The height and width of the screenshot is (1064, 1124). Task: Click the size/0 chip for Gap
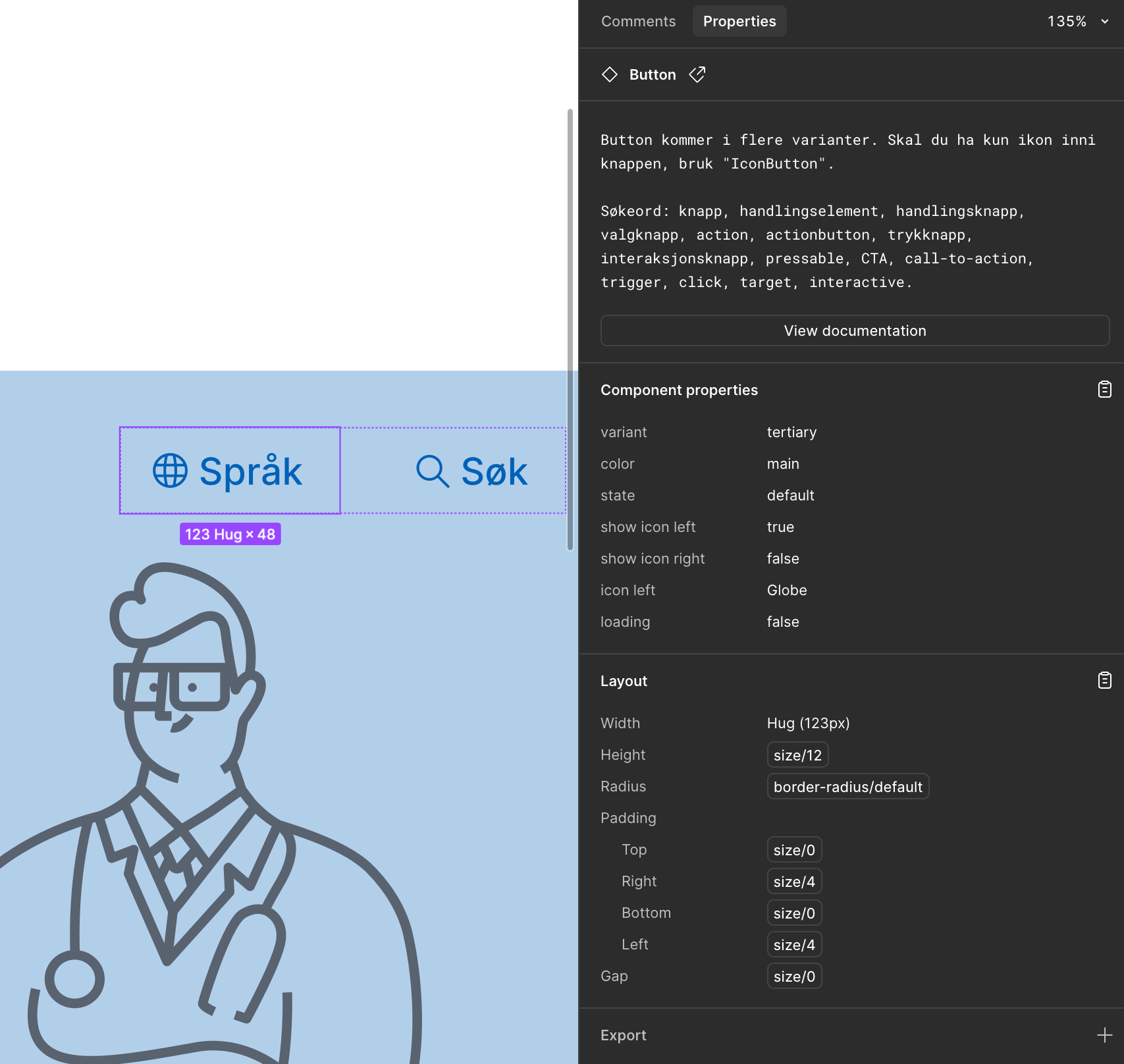793,976
